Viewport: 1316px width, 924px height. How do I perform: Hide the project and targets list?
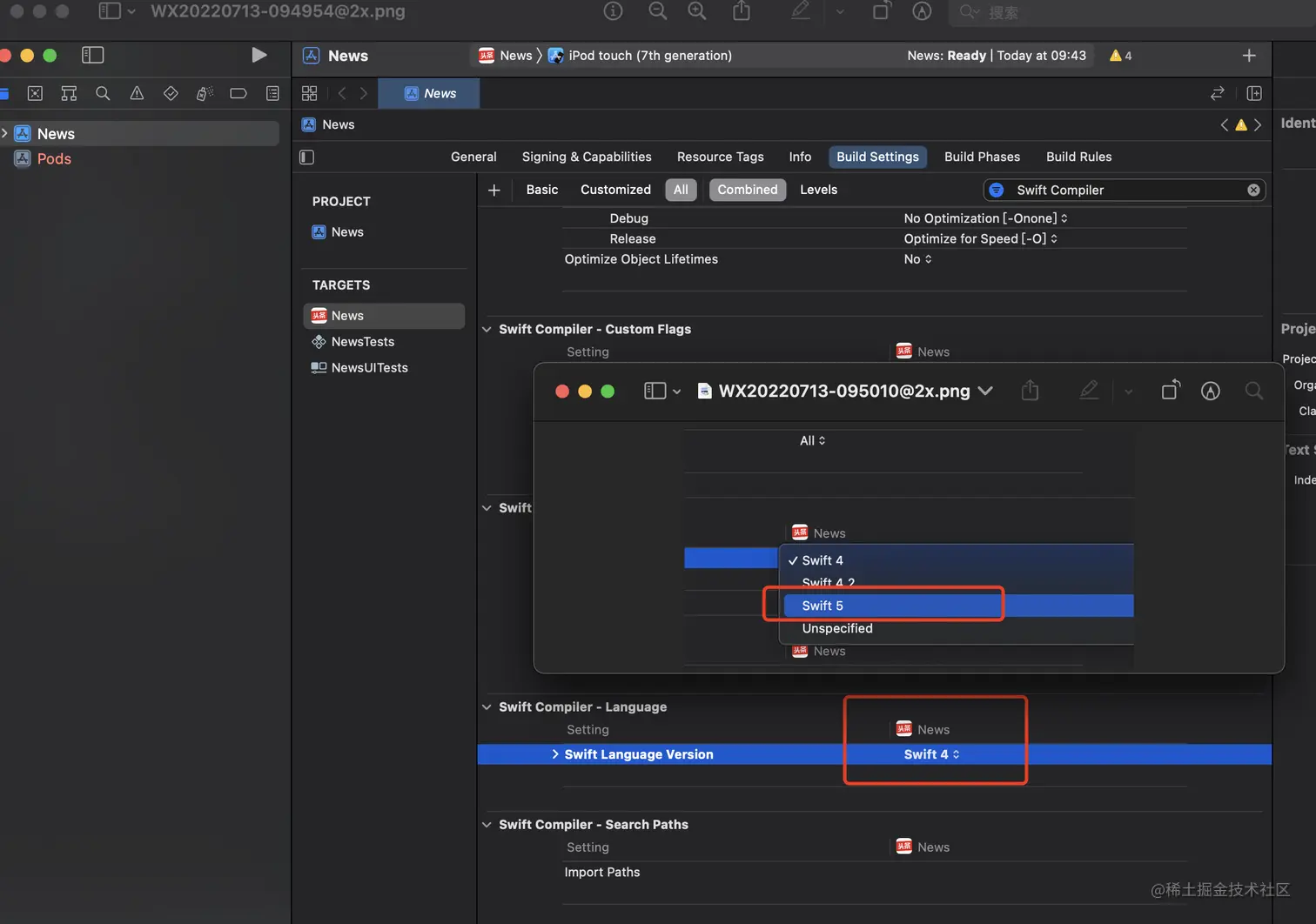306,157
